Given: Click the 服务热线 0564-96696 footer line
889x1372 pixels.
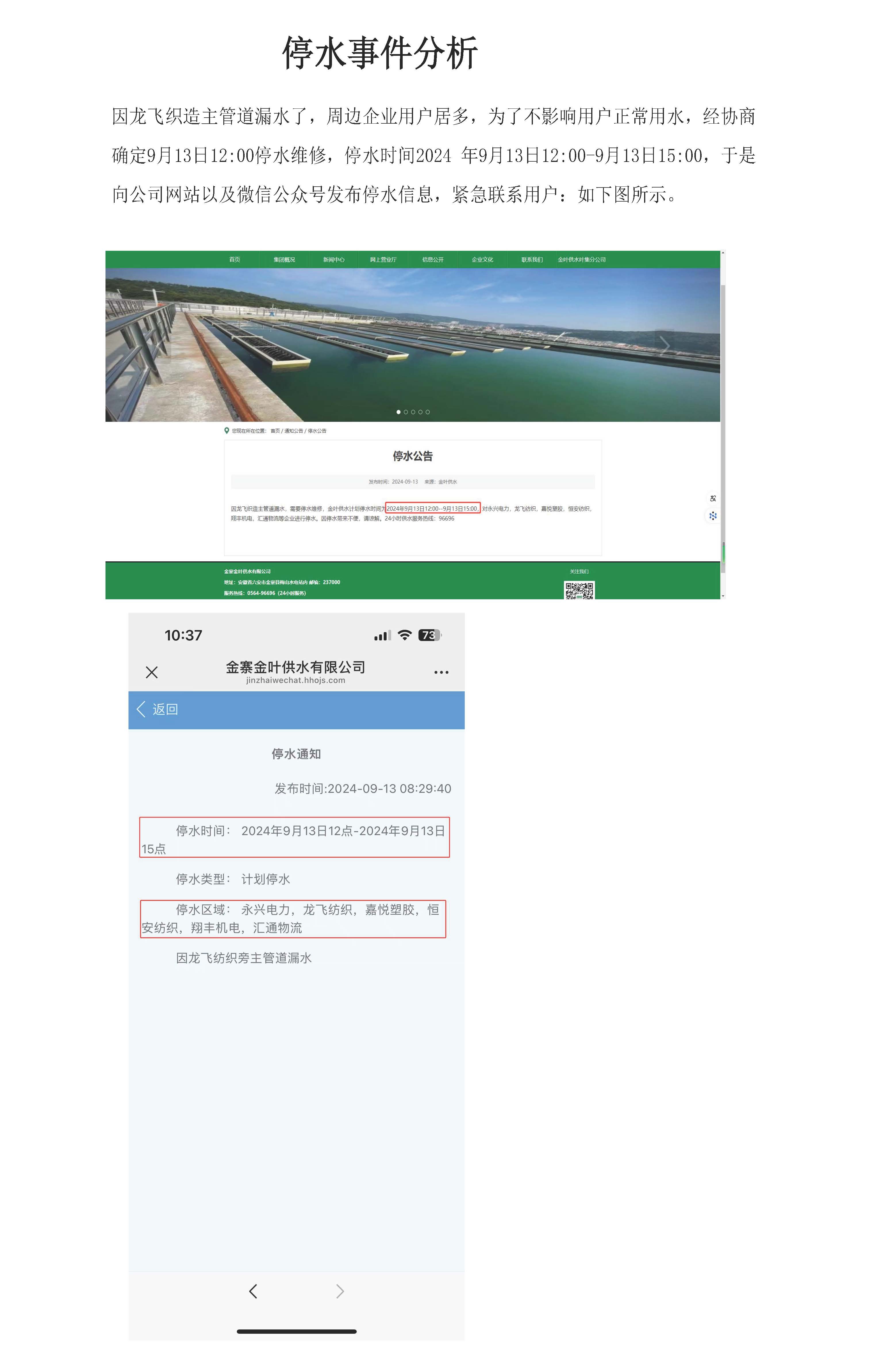Looking at the screenshot, I should pyautogui.click(x=265, y=593).
